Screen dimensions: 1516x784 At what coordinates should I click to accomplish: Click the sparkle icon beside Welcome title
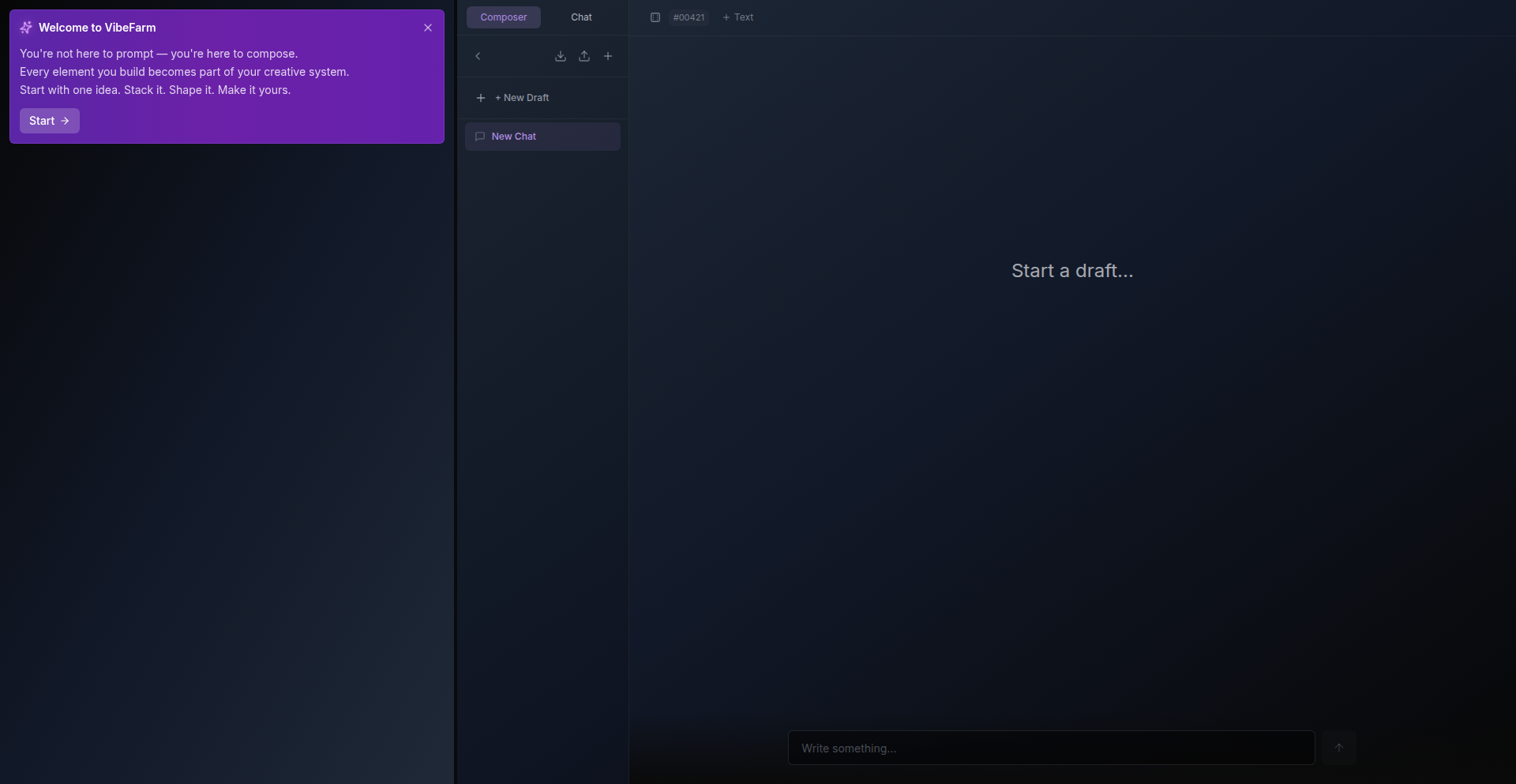click(x=26, y=28)
